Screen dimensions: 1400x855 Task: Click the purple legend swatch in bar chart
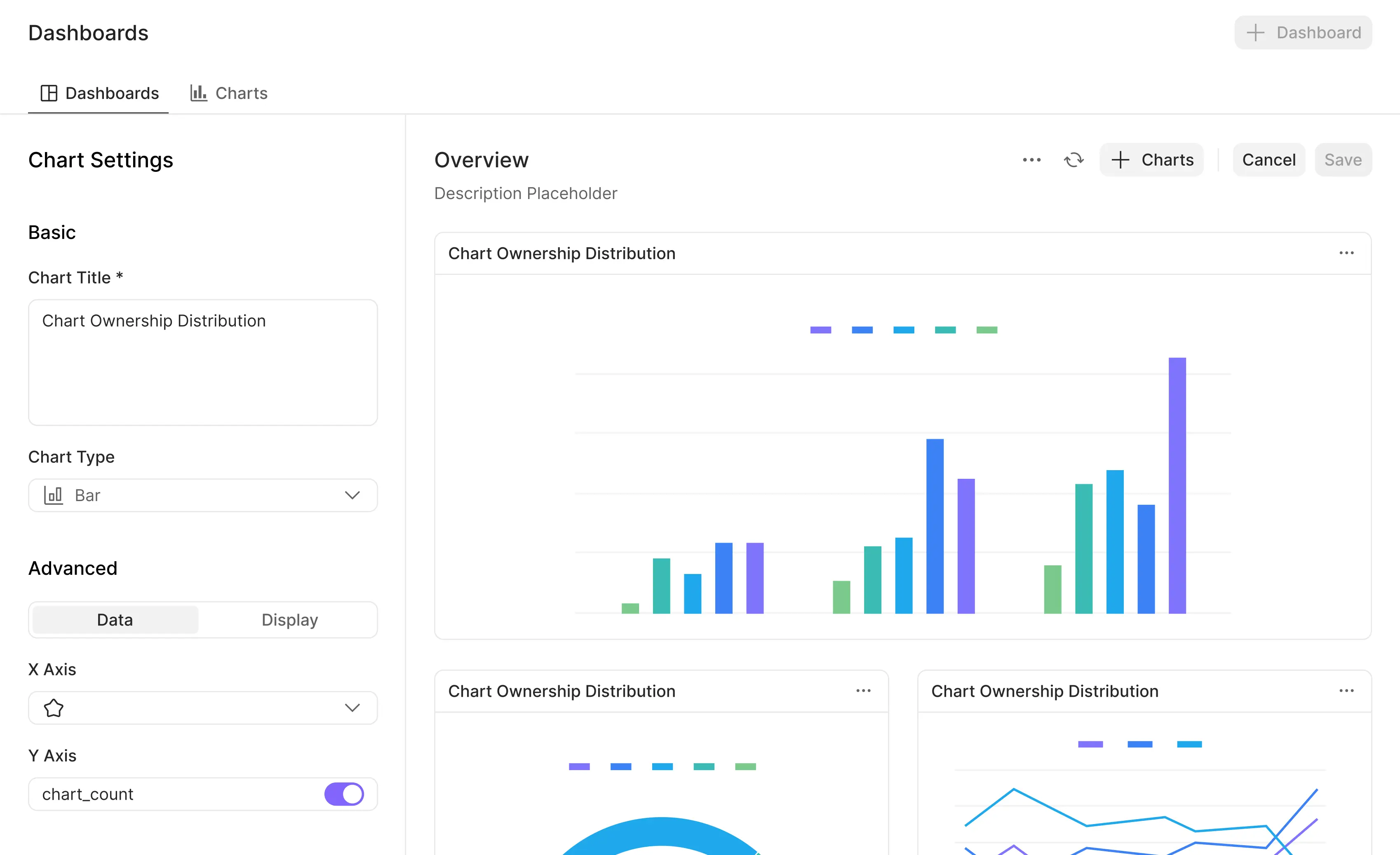pos(820,330)
